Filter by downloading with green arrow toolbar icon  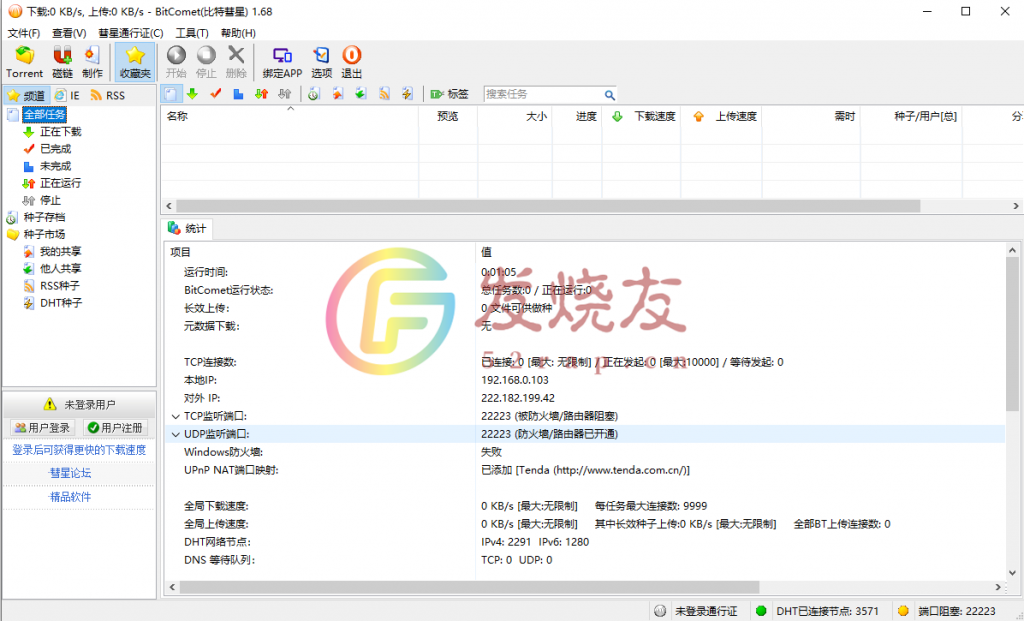click(x=192, y=94)
